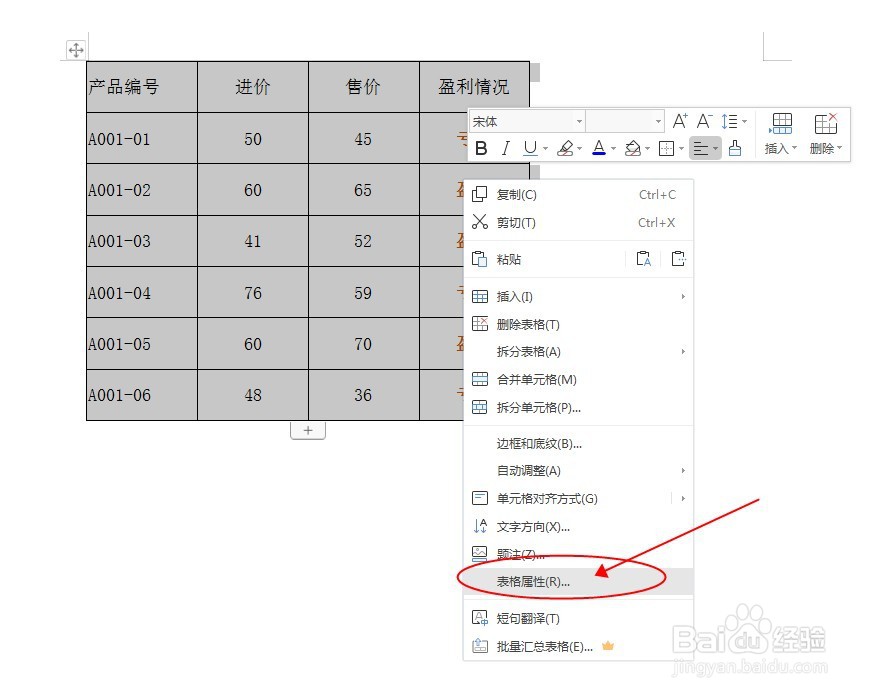Screen dimensions: 876x697
Task: Click the 产品编号 header cell
Action: (142, 87)
